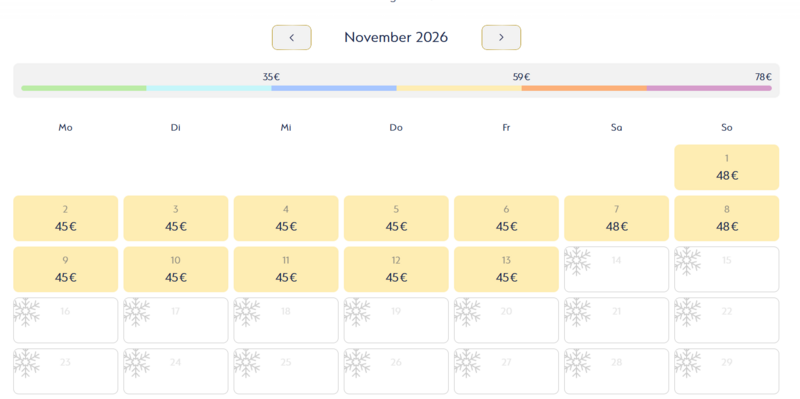
Task: Click the snowflake icon on November 16
Action: click(x=27, y=312)
